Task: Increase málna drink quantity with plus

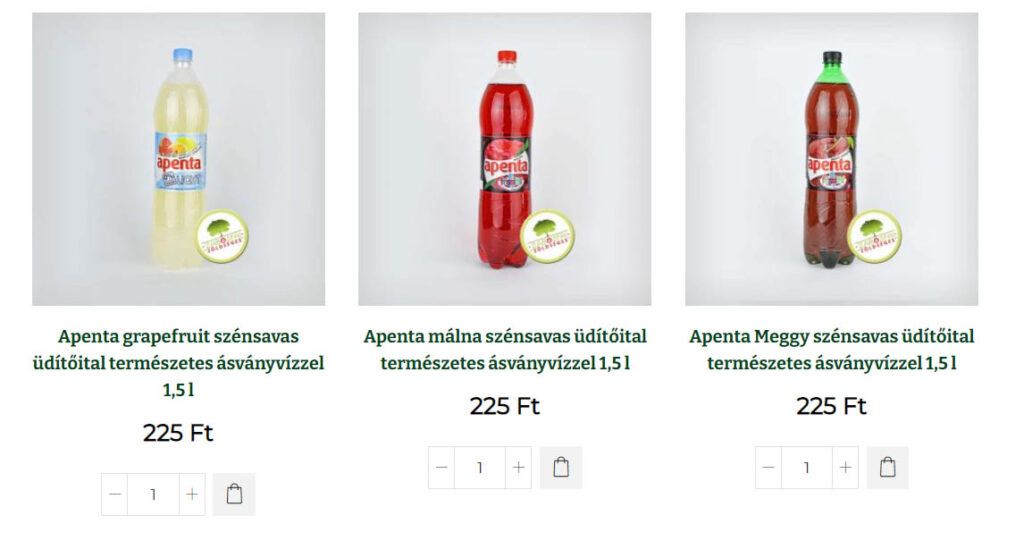Action: coord(519,468)
